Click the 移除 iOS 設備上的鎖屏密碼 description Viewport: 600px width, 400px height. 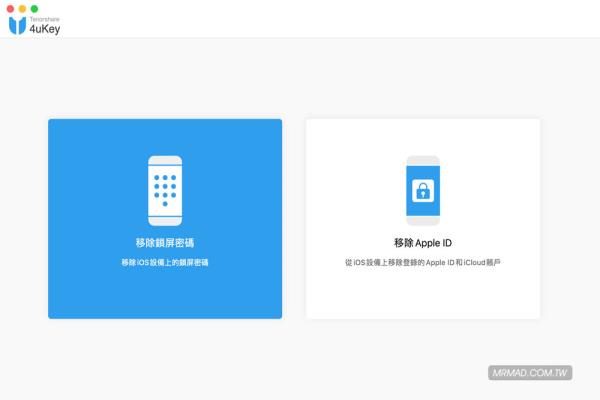coord(165,263)
